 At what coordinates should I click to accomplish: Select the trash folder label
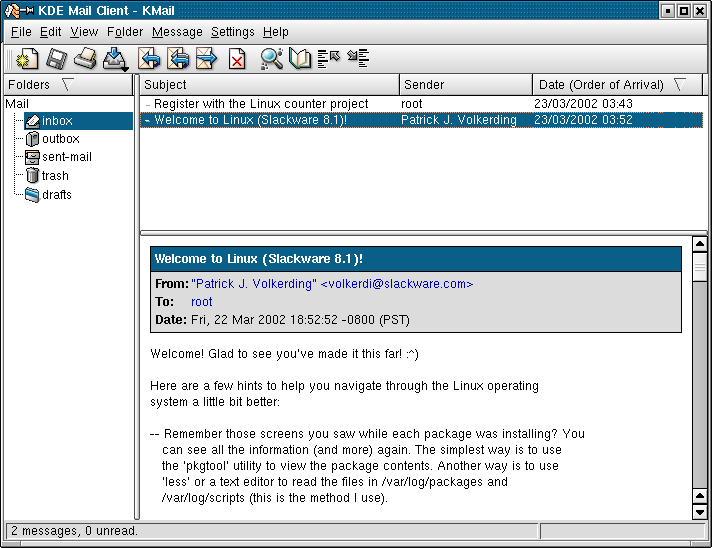pyautogui.click(x=55, y=176)
